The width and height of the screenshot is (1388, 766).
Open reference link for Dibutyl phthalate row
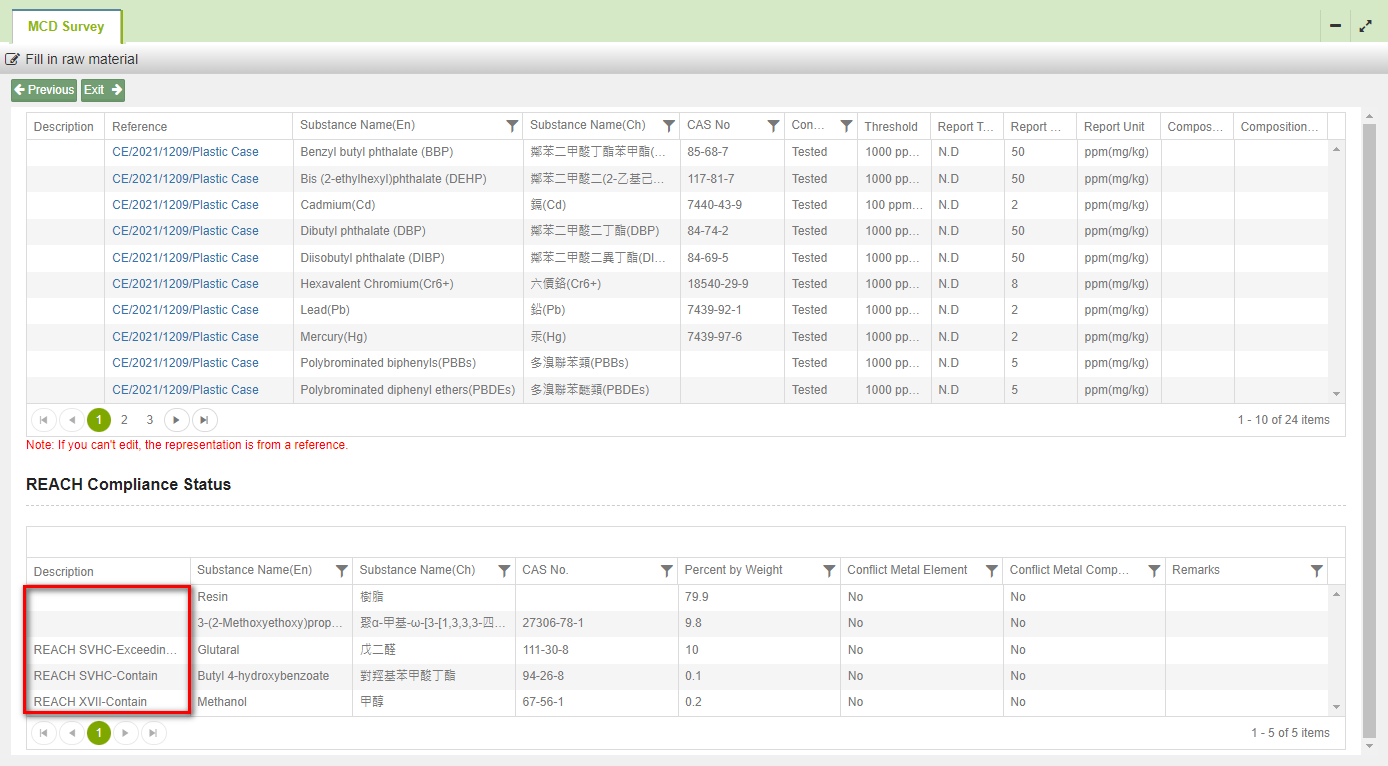[185, 231]
